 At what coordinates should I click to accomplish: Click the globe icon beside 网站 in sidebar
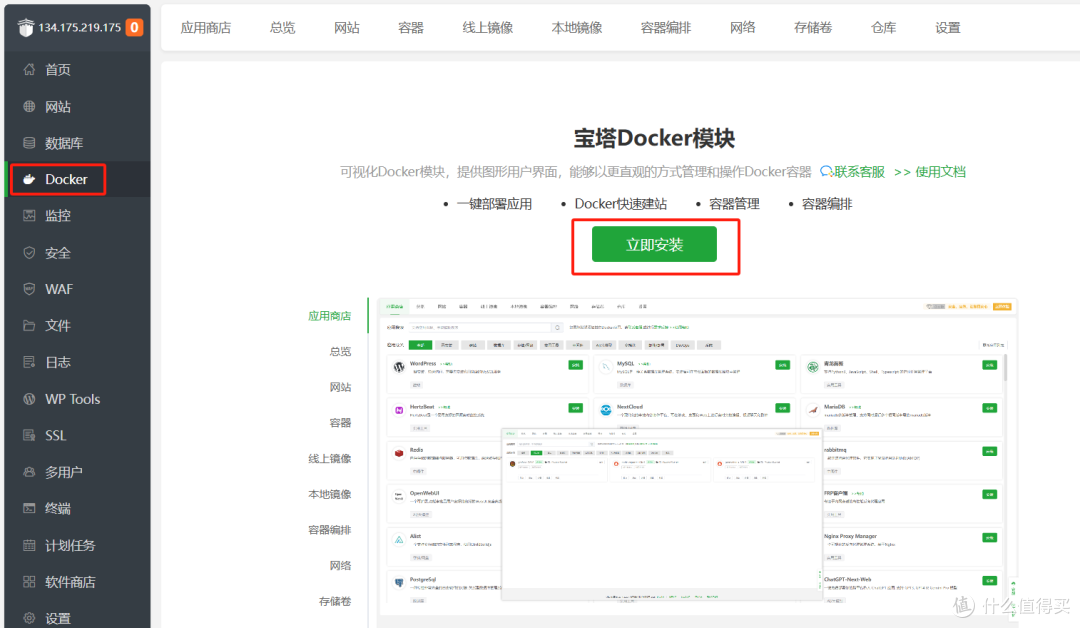click(x=29, y=107)
